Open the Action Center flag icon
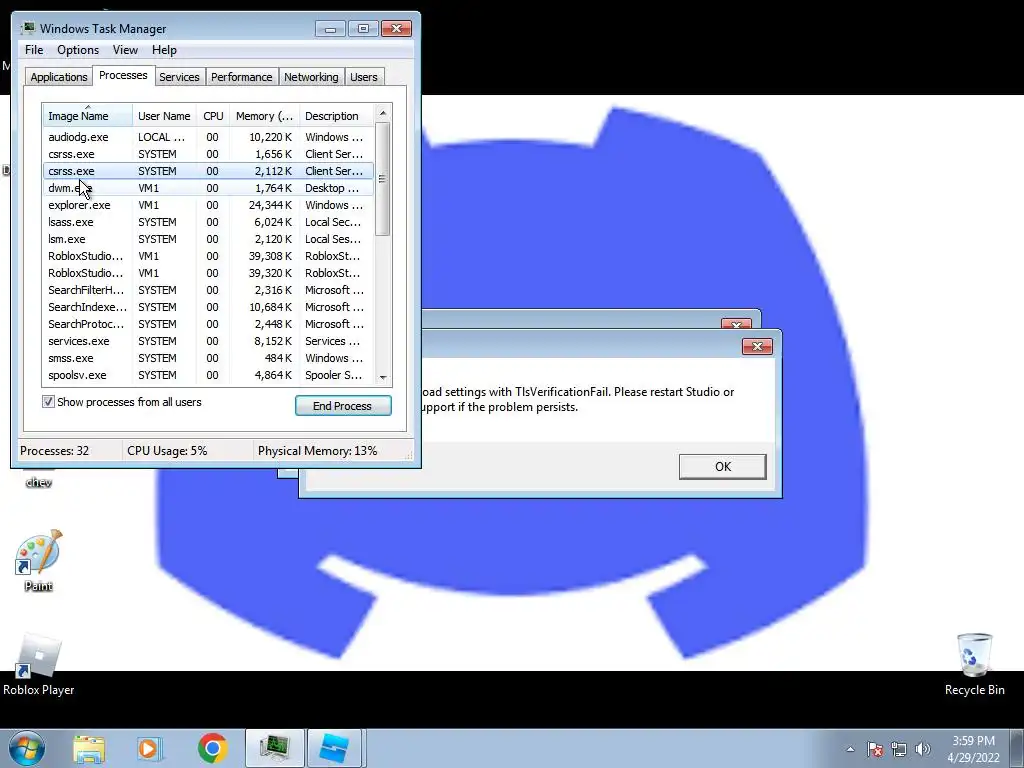 pos(875,749)
